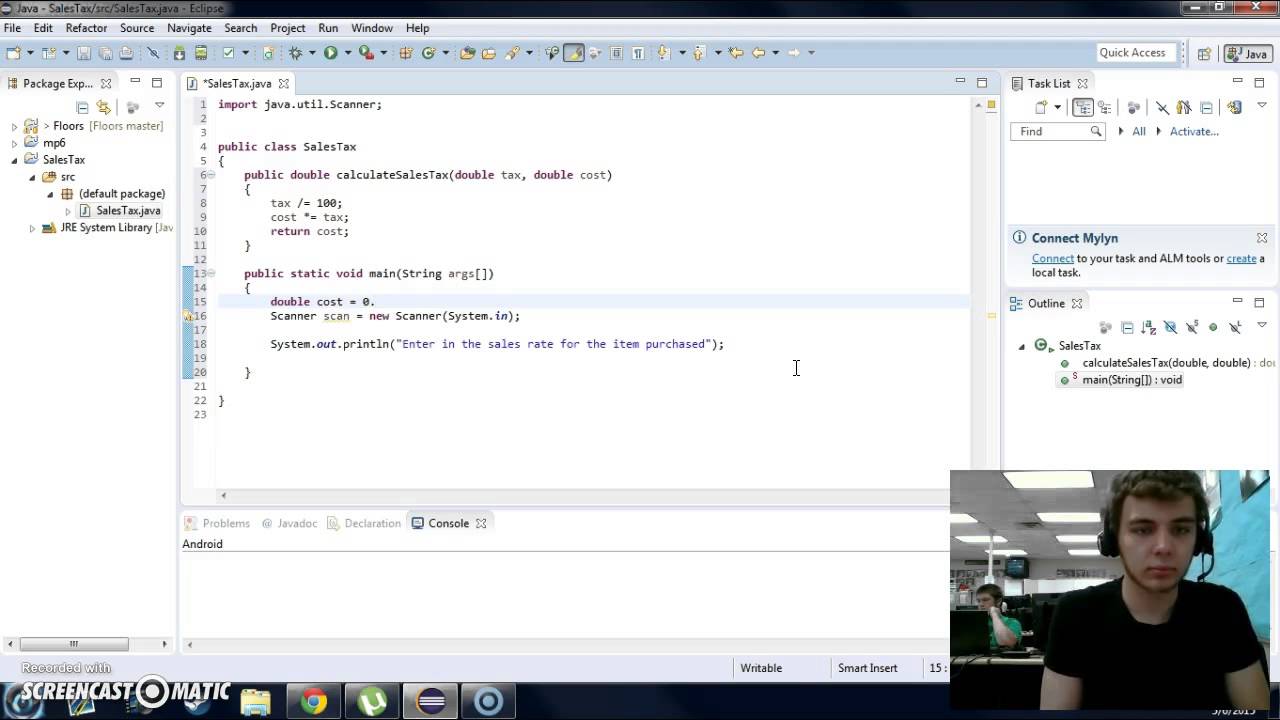Toggle Hide Non-Public Members in Outline
1280x720 pixels.
pyautogui.click(x=1213, y=327)
